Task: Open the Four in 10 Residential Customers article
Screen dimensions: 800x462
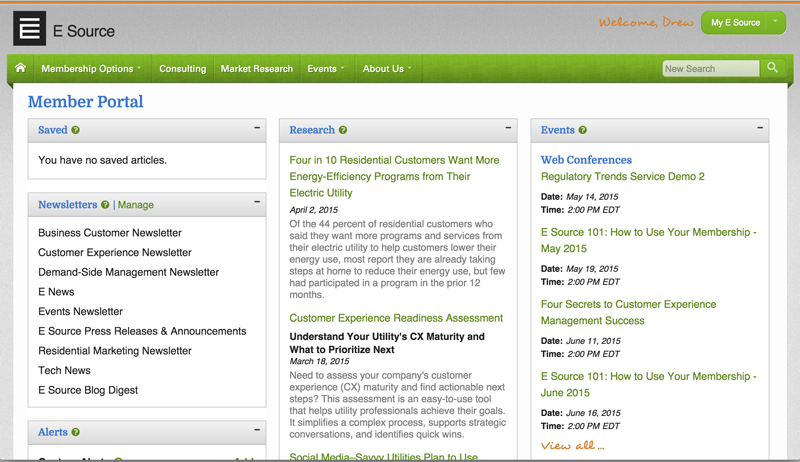Action: [394, 176]
